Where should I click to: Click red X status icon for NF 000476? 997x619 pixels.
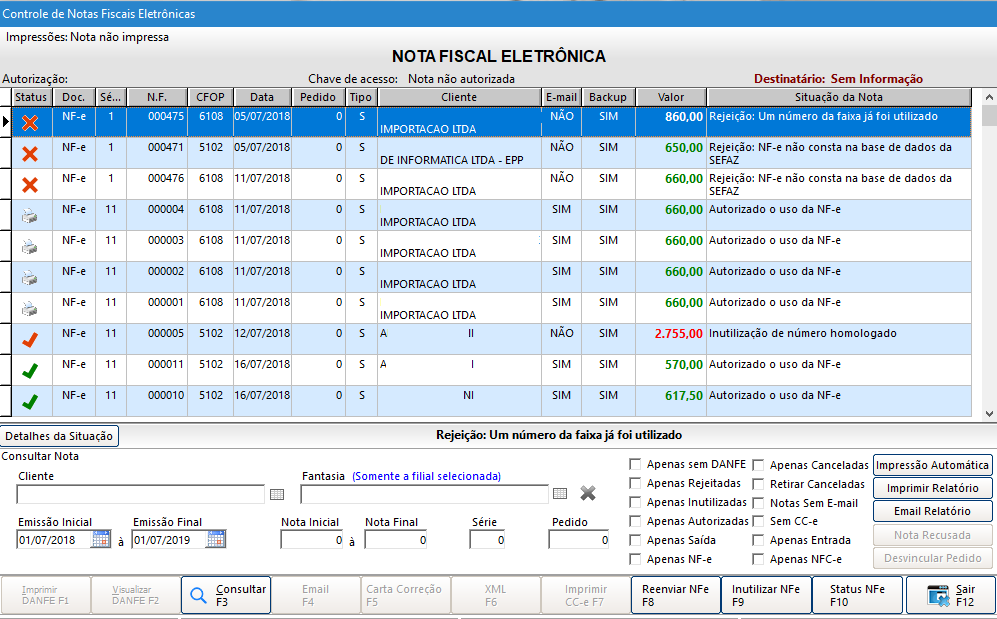click(30, 184)
